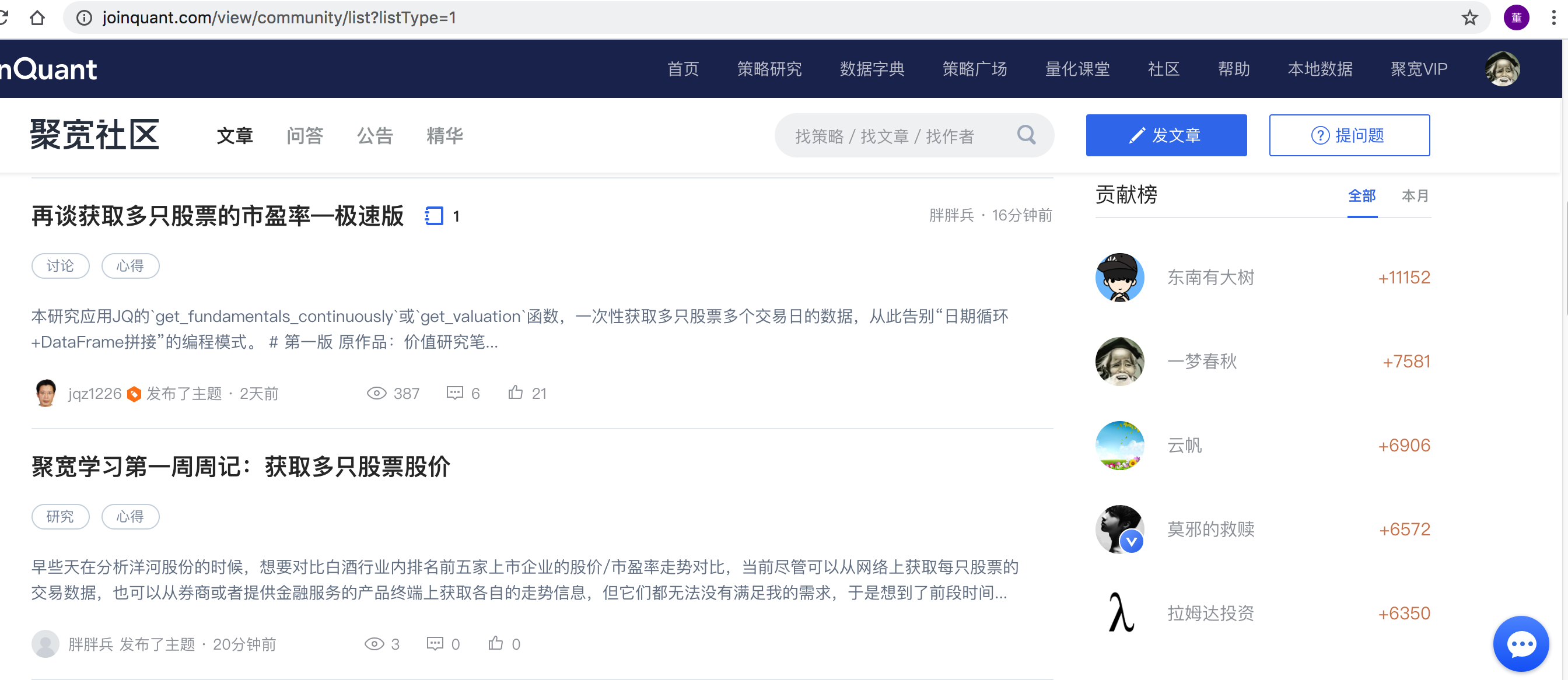The image size is (1568, 680).
Task: Open the floating chat bubble icon
Action: (x=1521, y=644)
